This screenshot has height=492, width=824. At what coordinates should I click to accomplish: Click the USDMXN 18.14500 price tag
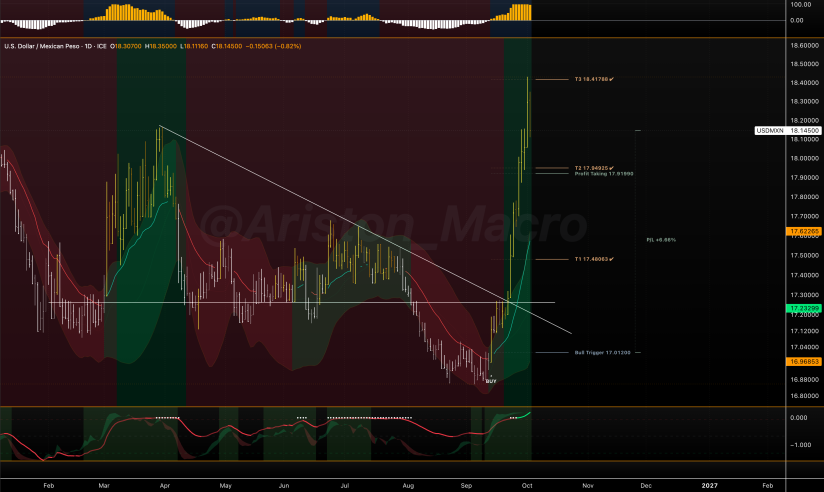787,130
